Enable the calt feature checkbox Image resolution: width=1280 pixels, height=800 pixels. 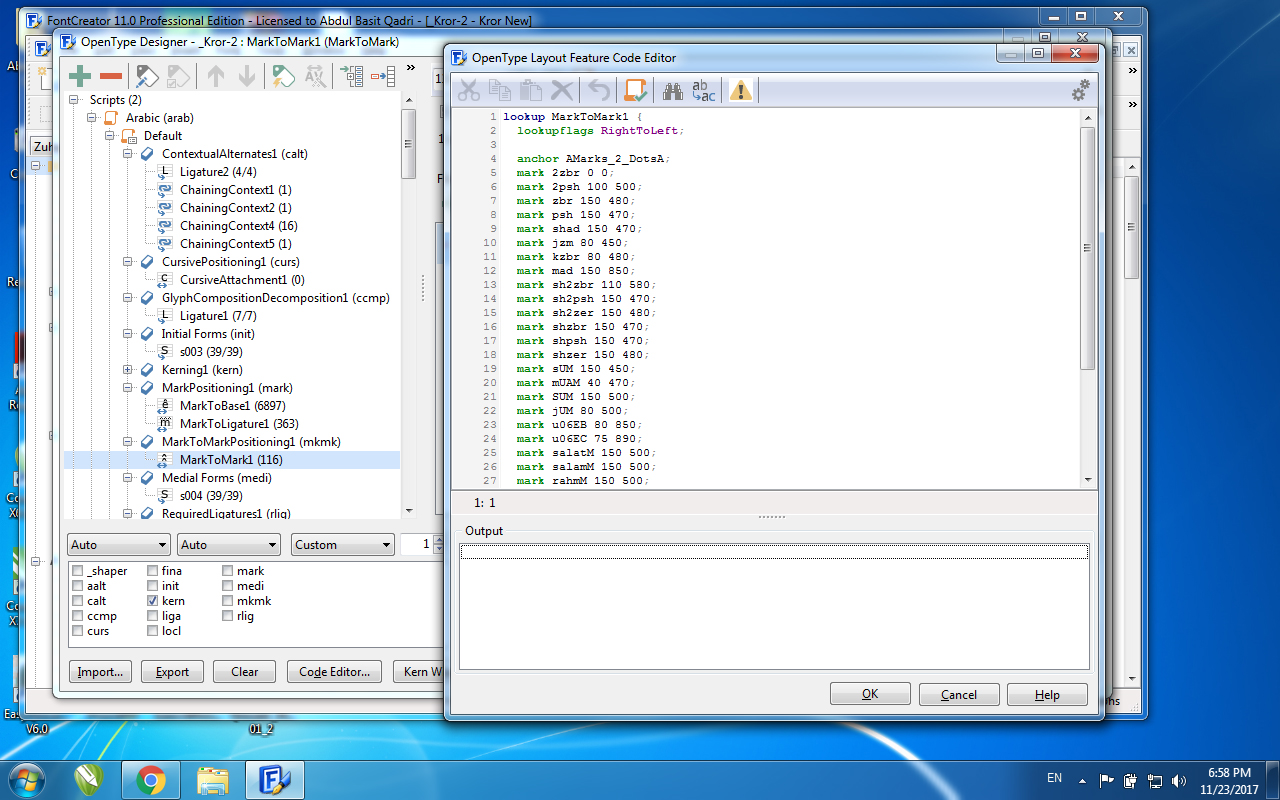[78, 601]
